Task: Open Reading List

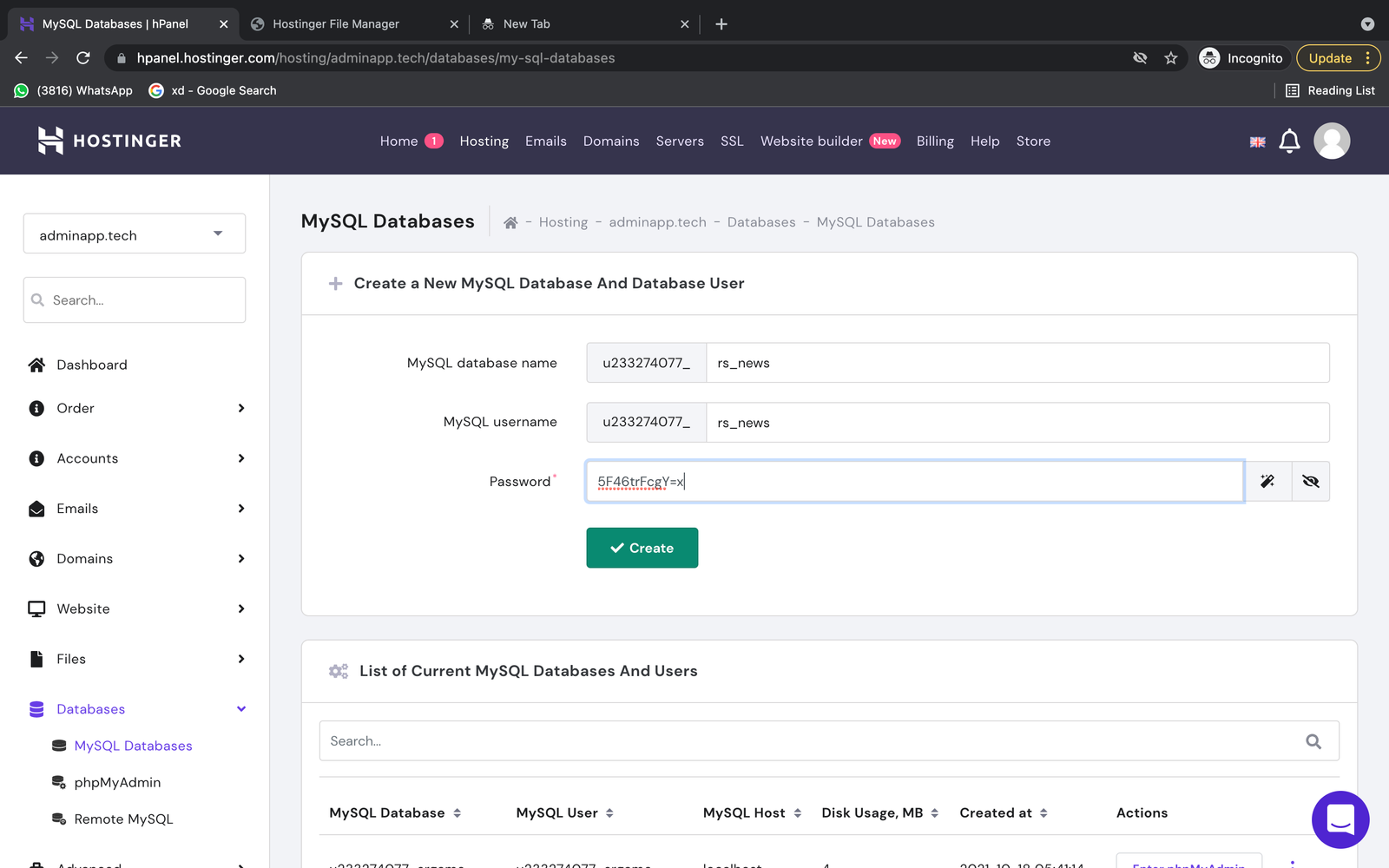Action: pos(1330,90)
